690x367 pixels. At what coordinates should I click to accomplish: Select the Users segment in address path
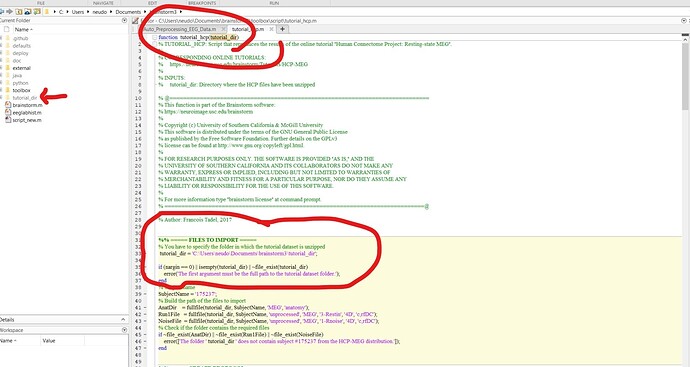pos(78,12)
